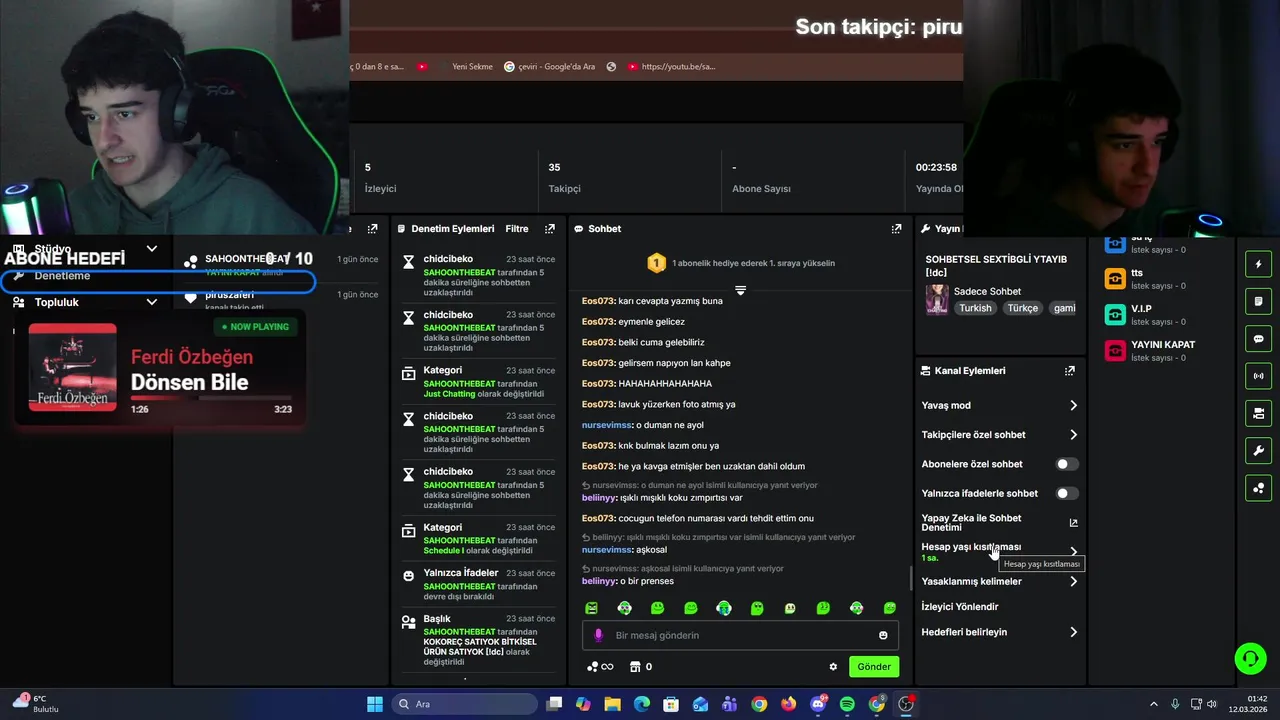The width and height of the screenshot is (1280, 720).
Task: Open Yapay Zeka ile Sohbet Denetimi external link
Action: tap(1074, 523)
